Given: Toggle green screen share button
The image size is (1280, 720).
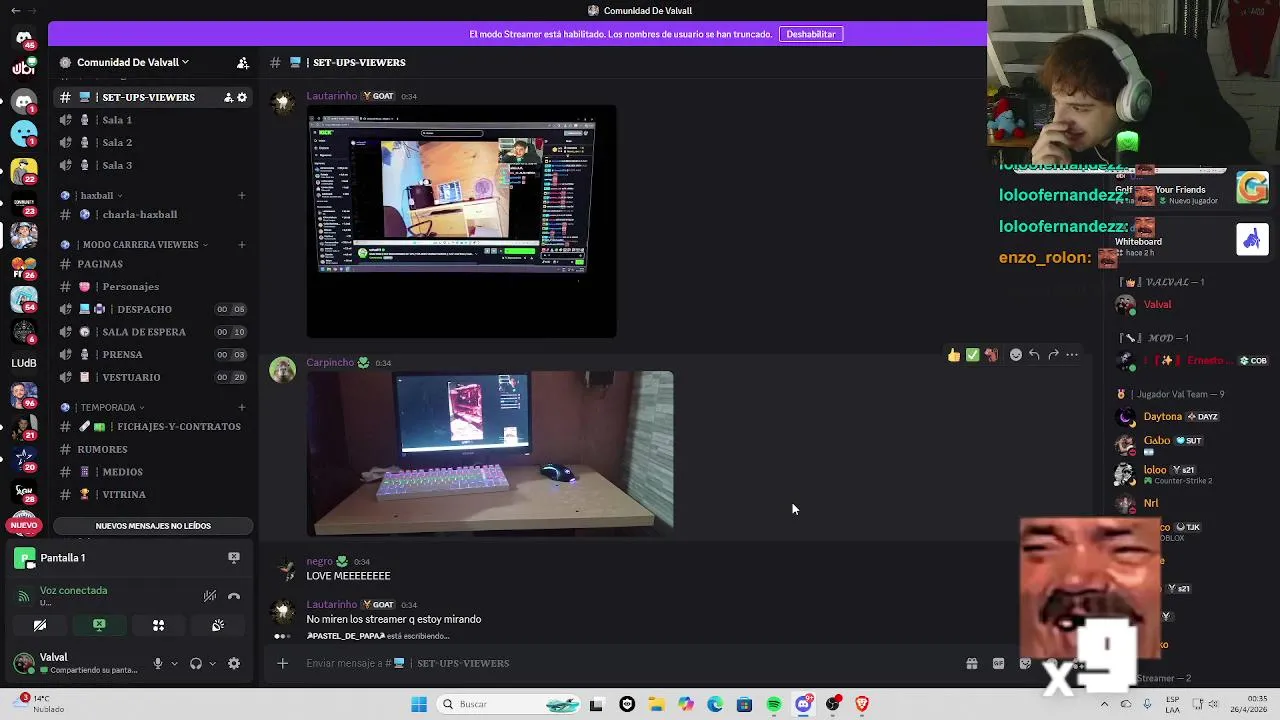Looking at the screenshot, I should (x=99, y=625).
